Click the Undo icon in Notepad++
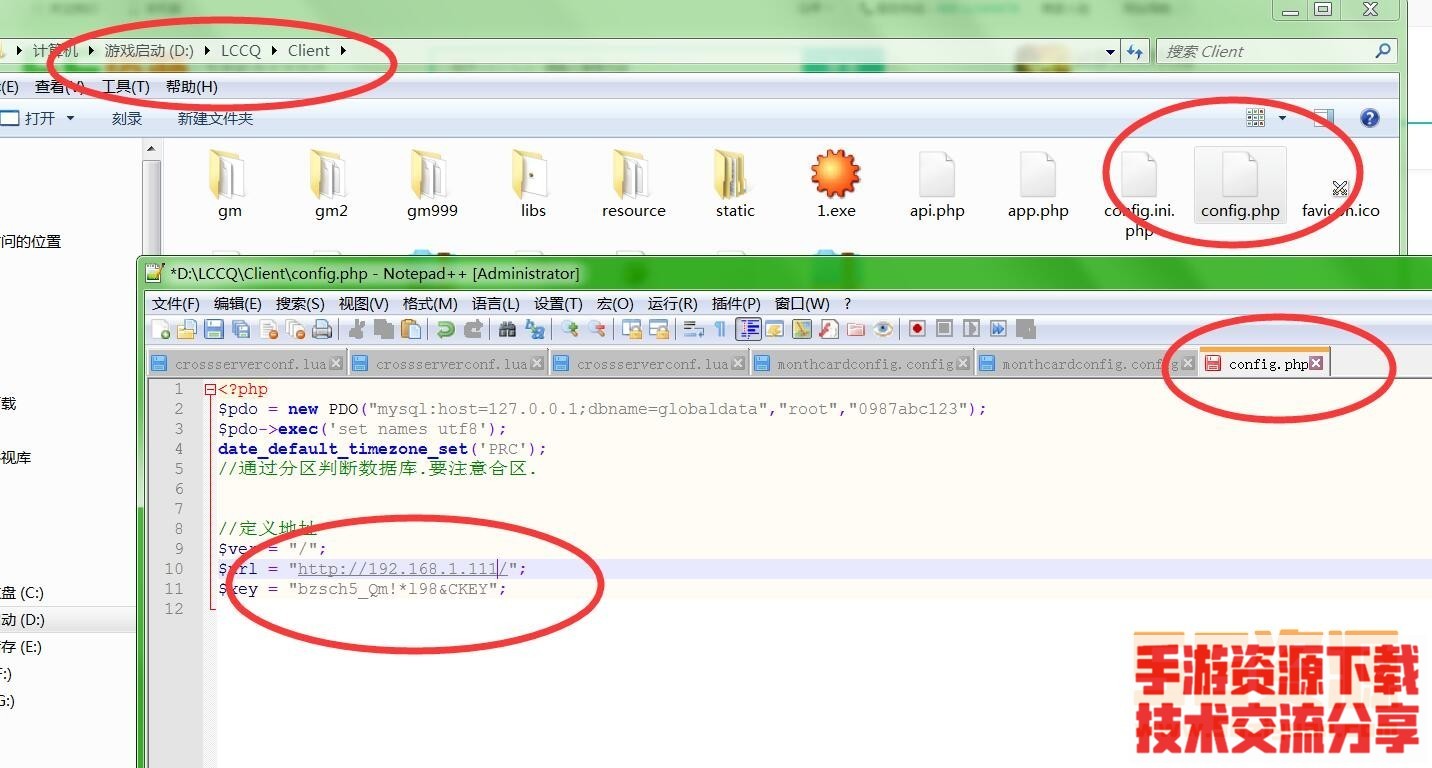Image resolution: width=1432 pixels, height=768 pixels. pos(445,329)
